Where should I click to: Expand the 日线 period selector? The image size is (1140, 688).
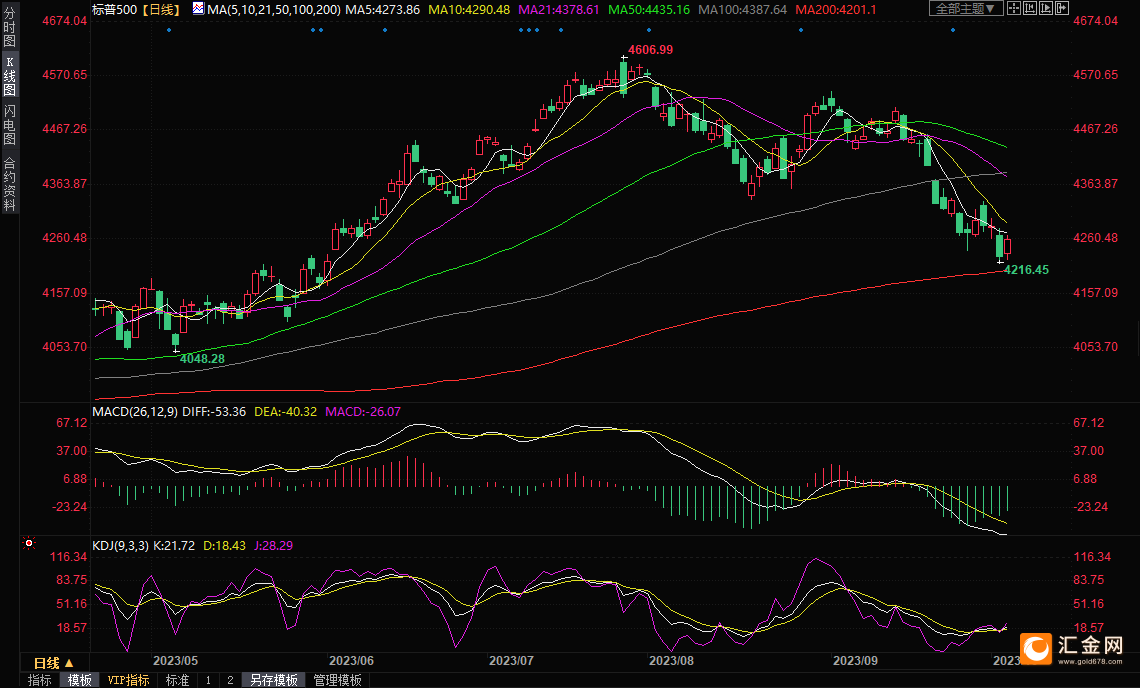click(x=52, y=663)
